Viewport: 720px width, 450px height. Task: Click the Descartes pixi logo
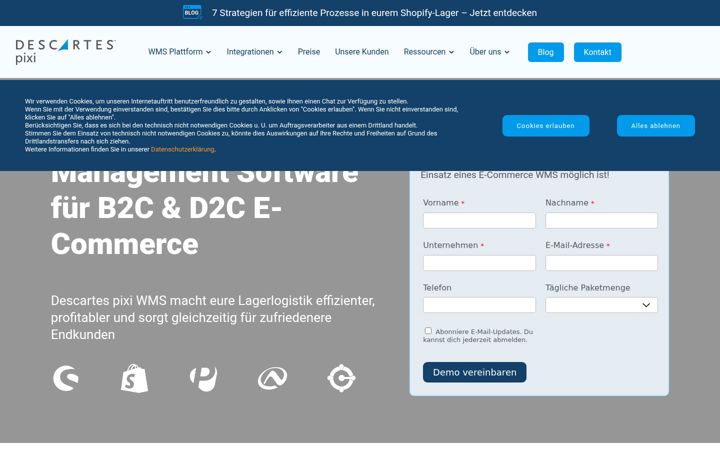tap(65, 51)
